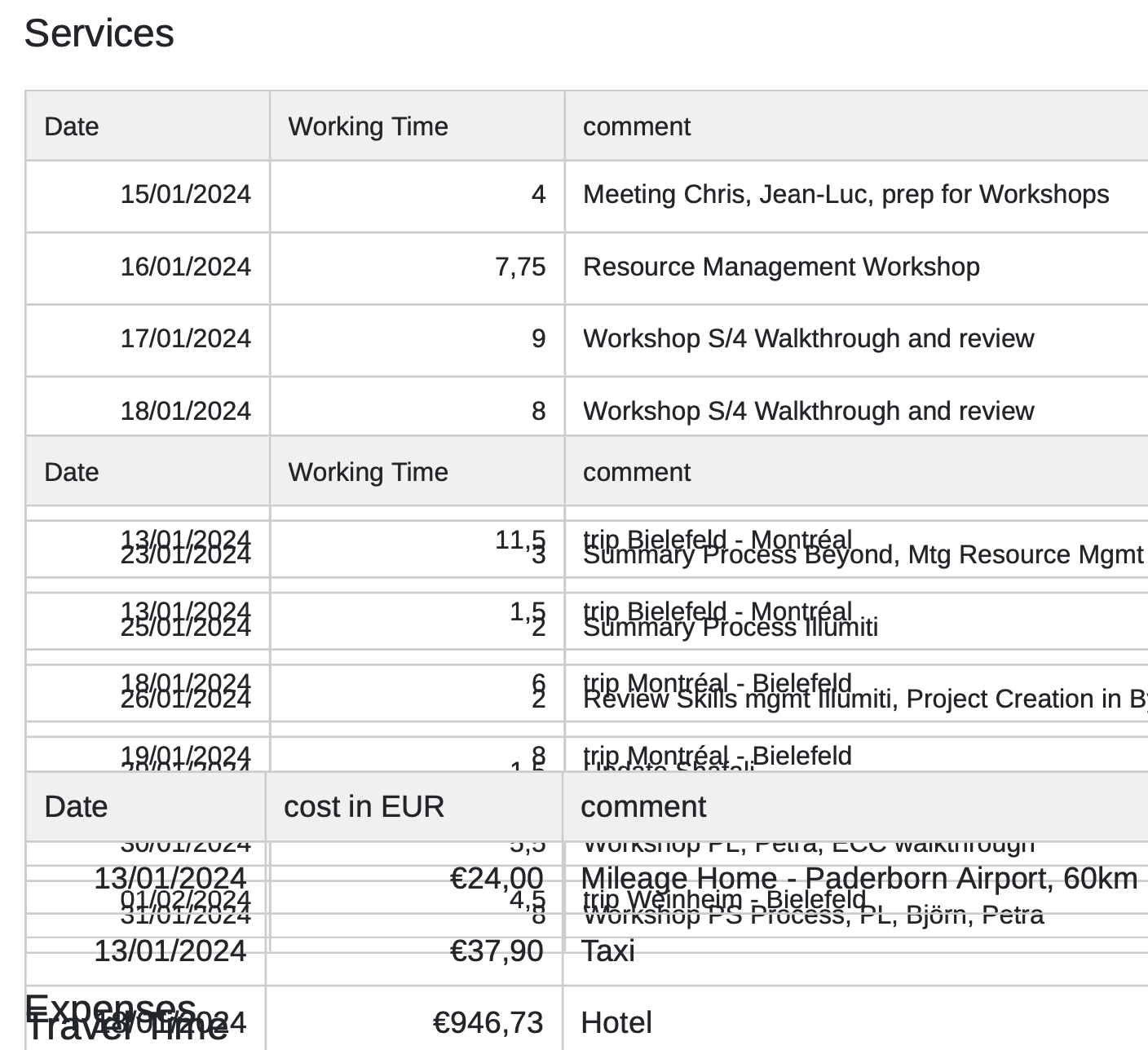Select the 16/01/2024 date cell

185,267
